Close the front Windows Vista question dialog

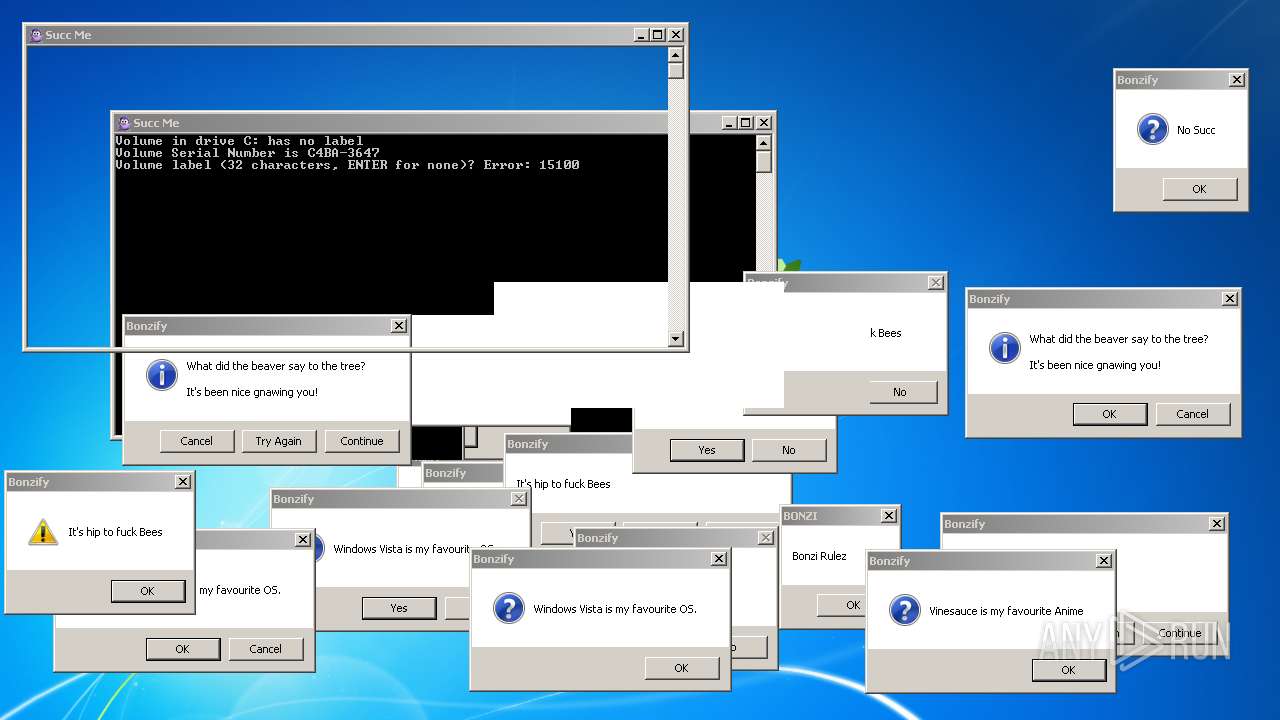(719, 559)
